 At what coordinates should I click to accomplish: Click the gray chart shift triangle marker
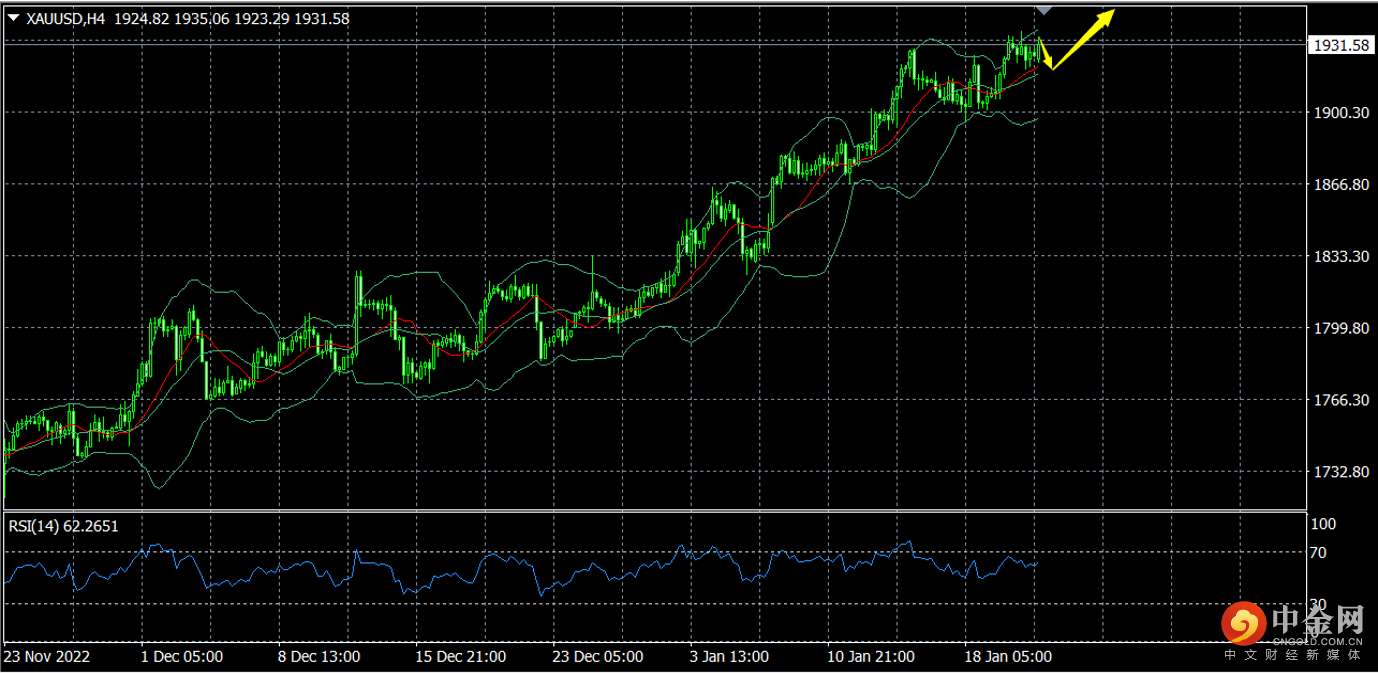click(x=1043, y=10)
